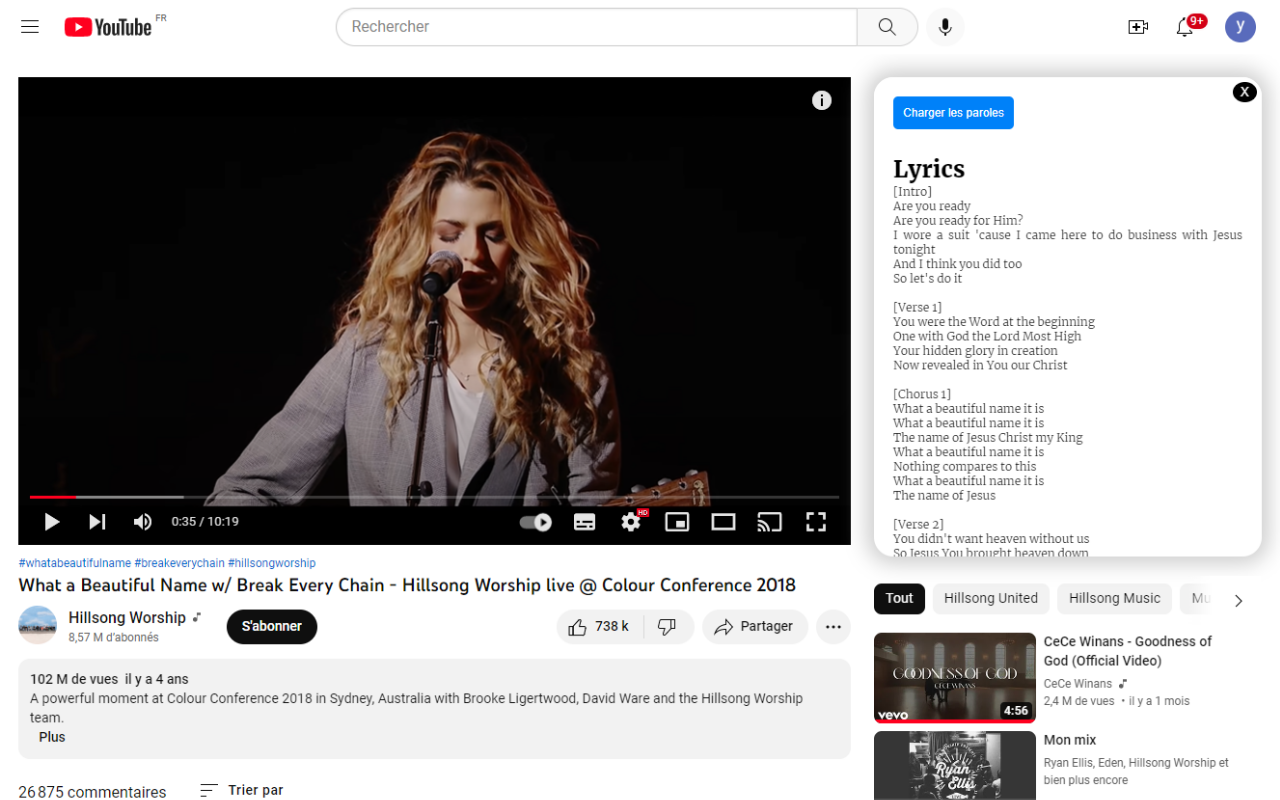Dislike the video
This screenshot has width=1280, height=800.
668,627
